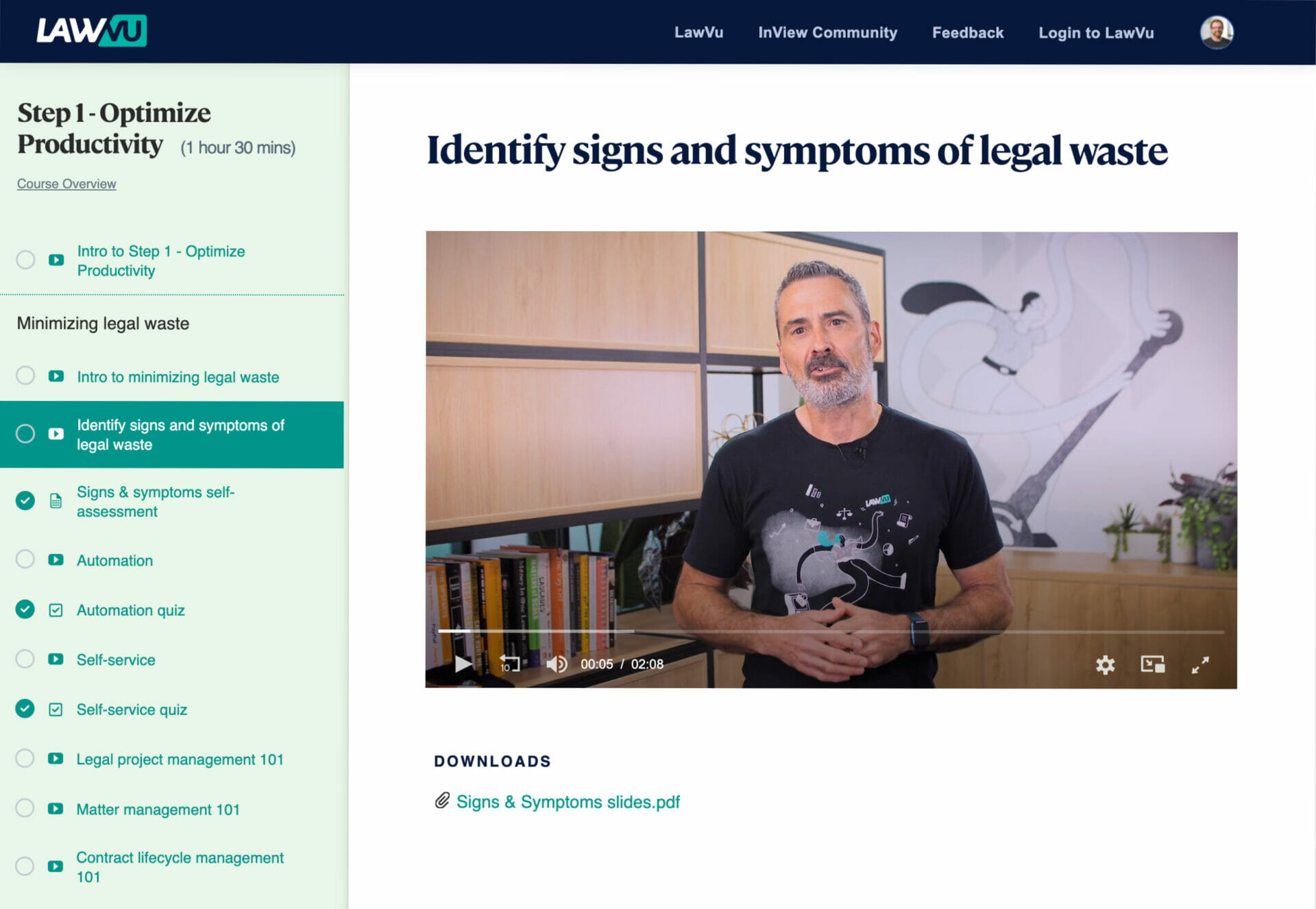
Task: Select the Automation lesson radio button
Action: tap(27, 559)
